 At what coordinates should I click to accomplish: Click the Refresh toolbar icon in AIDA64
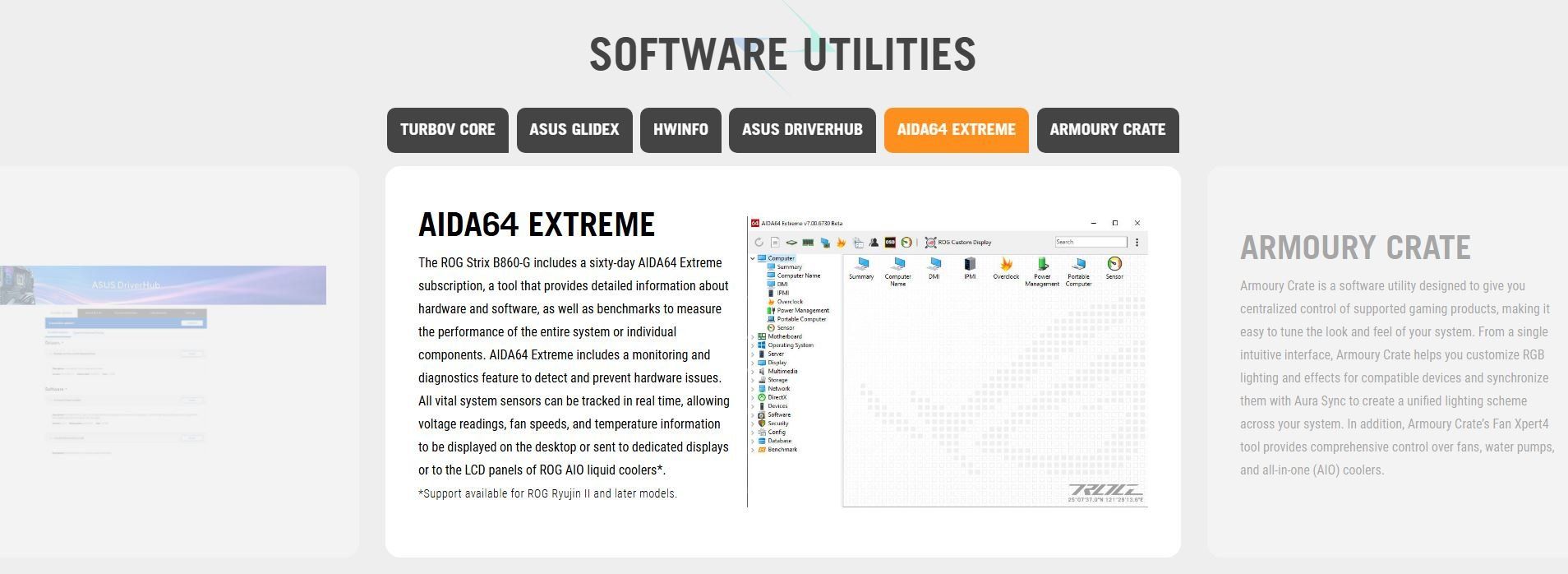[x=759, y=243]
